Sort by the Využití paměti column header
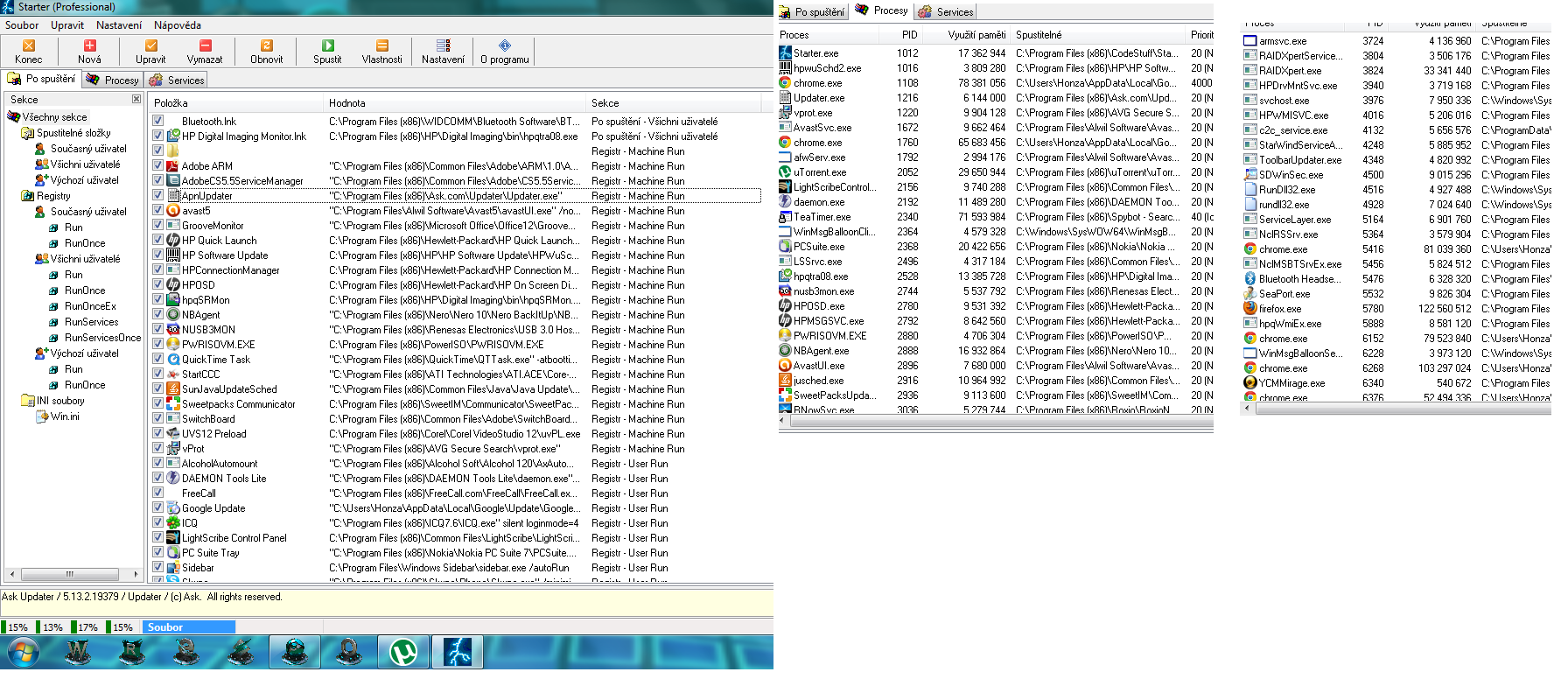 [967, 34]
